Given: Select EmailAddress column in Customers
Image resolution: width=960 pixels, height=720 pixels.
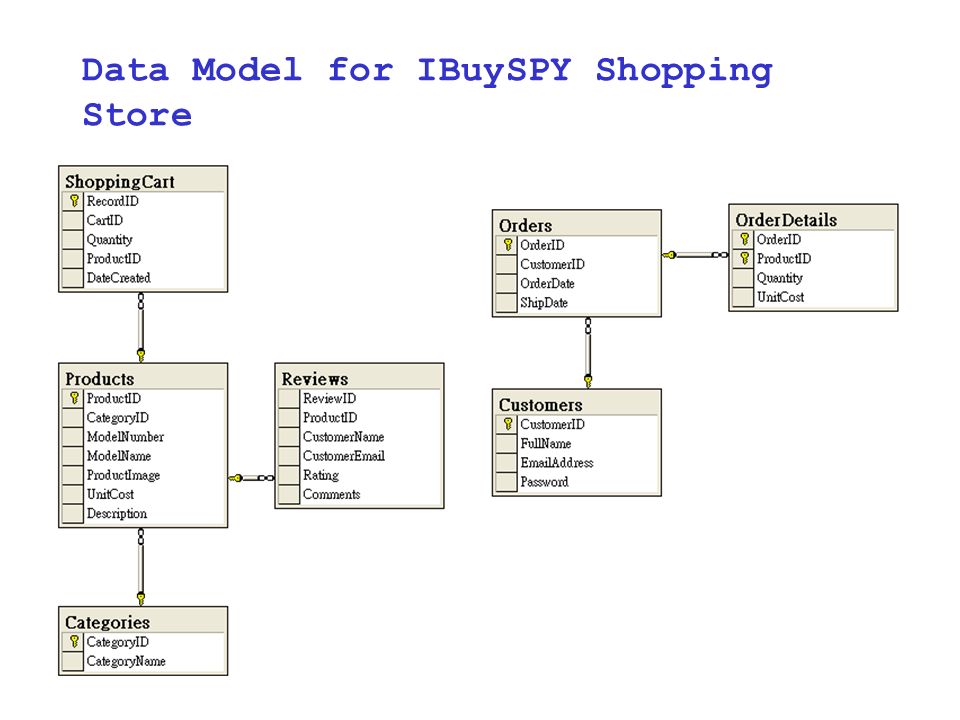Looking at the screenshot, I should point(557,463).
